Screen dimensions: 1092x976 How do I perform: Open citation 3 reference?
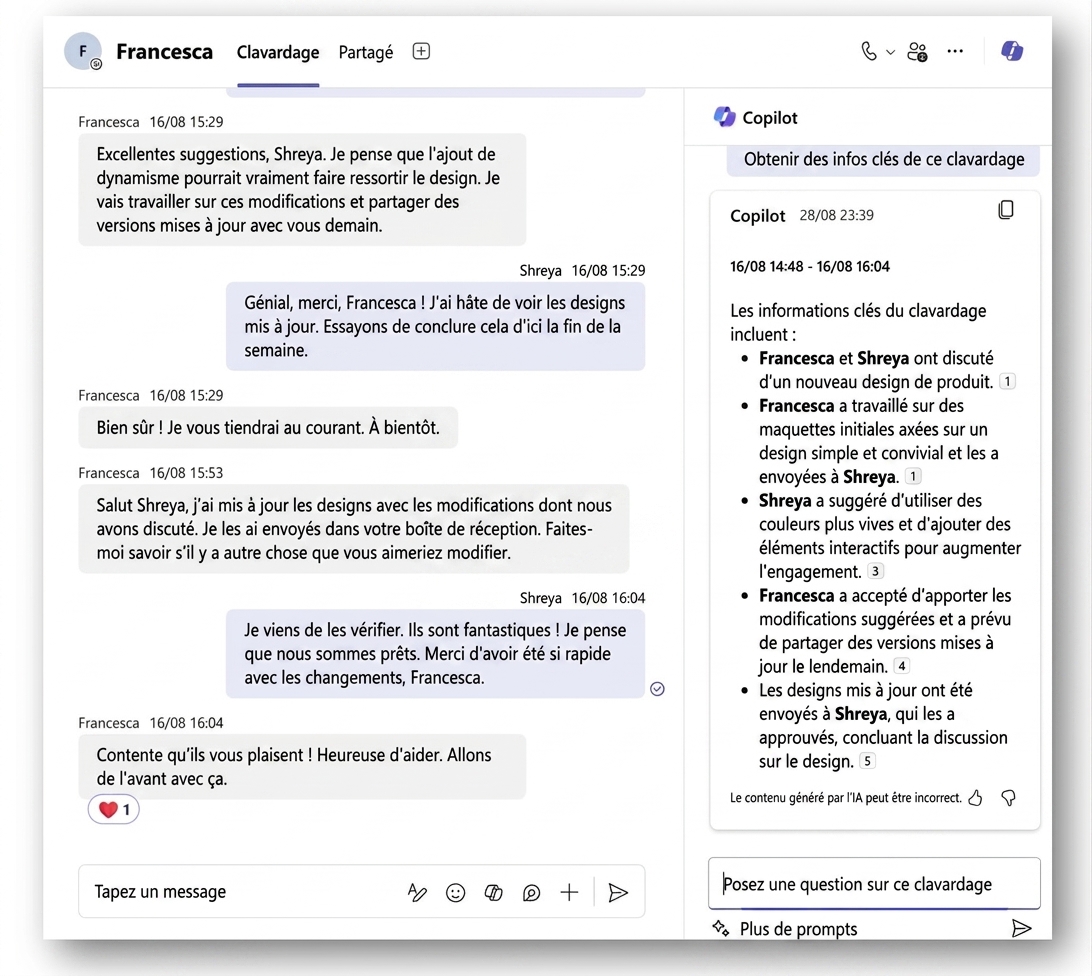point(875,571)
